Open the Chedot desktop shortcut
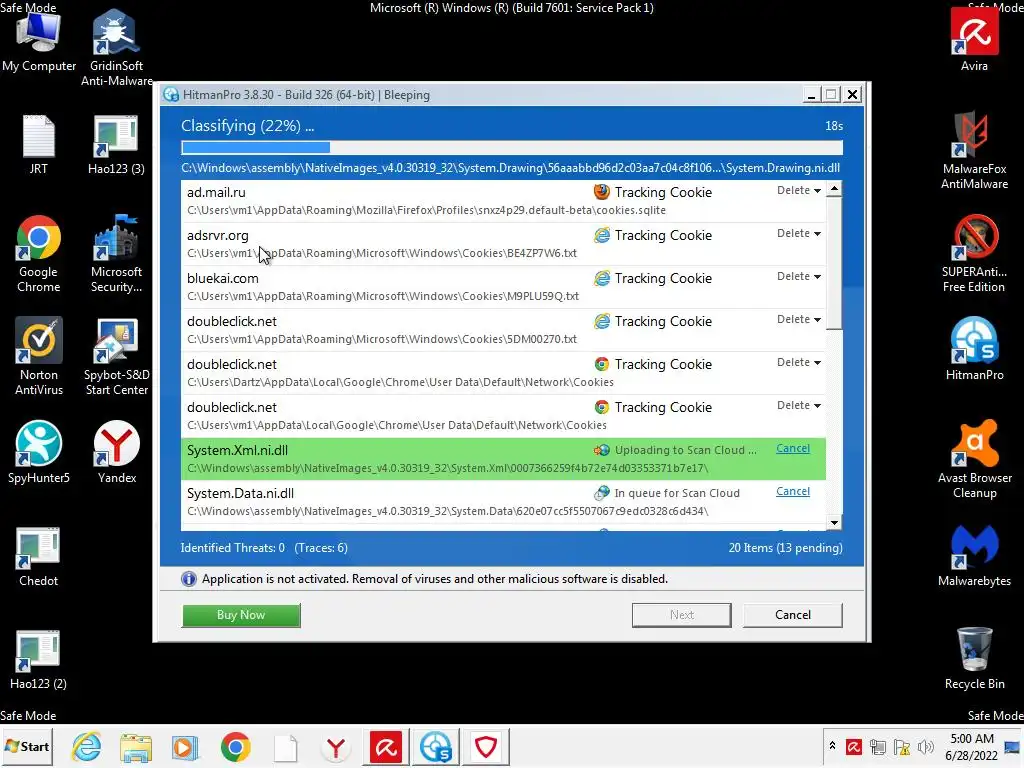The width and height of the screenshot is (1024, 768). (x=39, y=556)
